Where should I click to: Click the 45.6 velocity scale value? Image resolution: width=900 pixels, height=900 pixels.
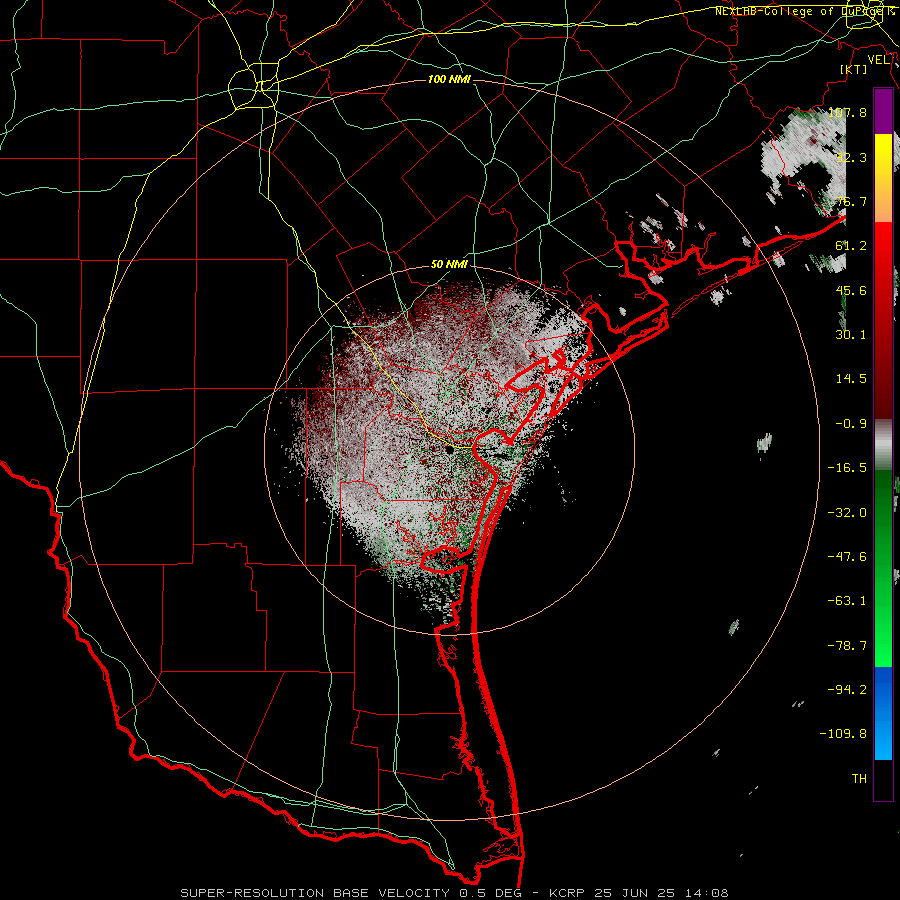coord(851,290)
